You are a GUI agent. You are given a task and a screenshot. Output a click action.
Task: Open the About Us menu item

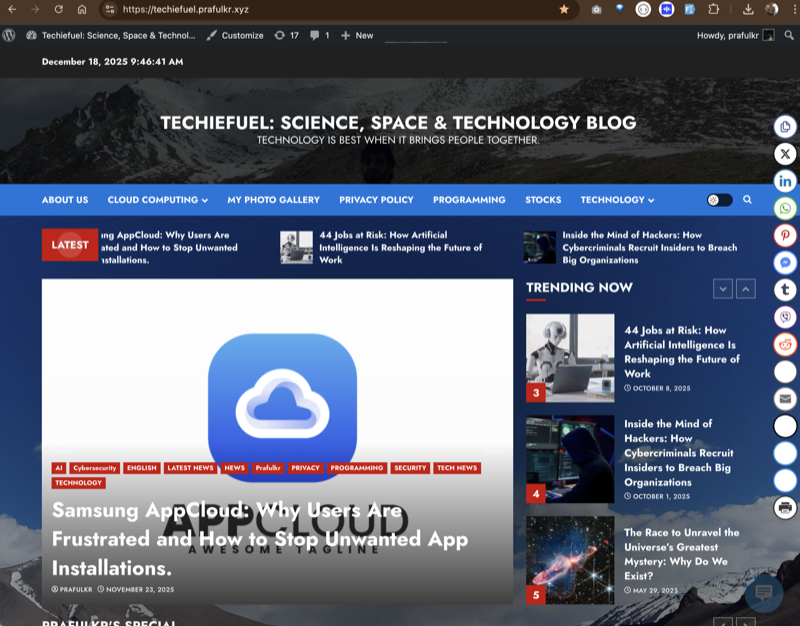(x=64, y=200)
